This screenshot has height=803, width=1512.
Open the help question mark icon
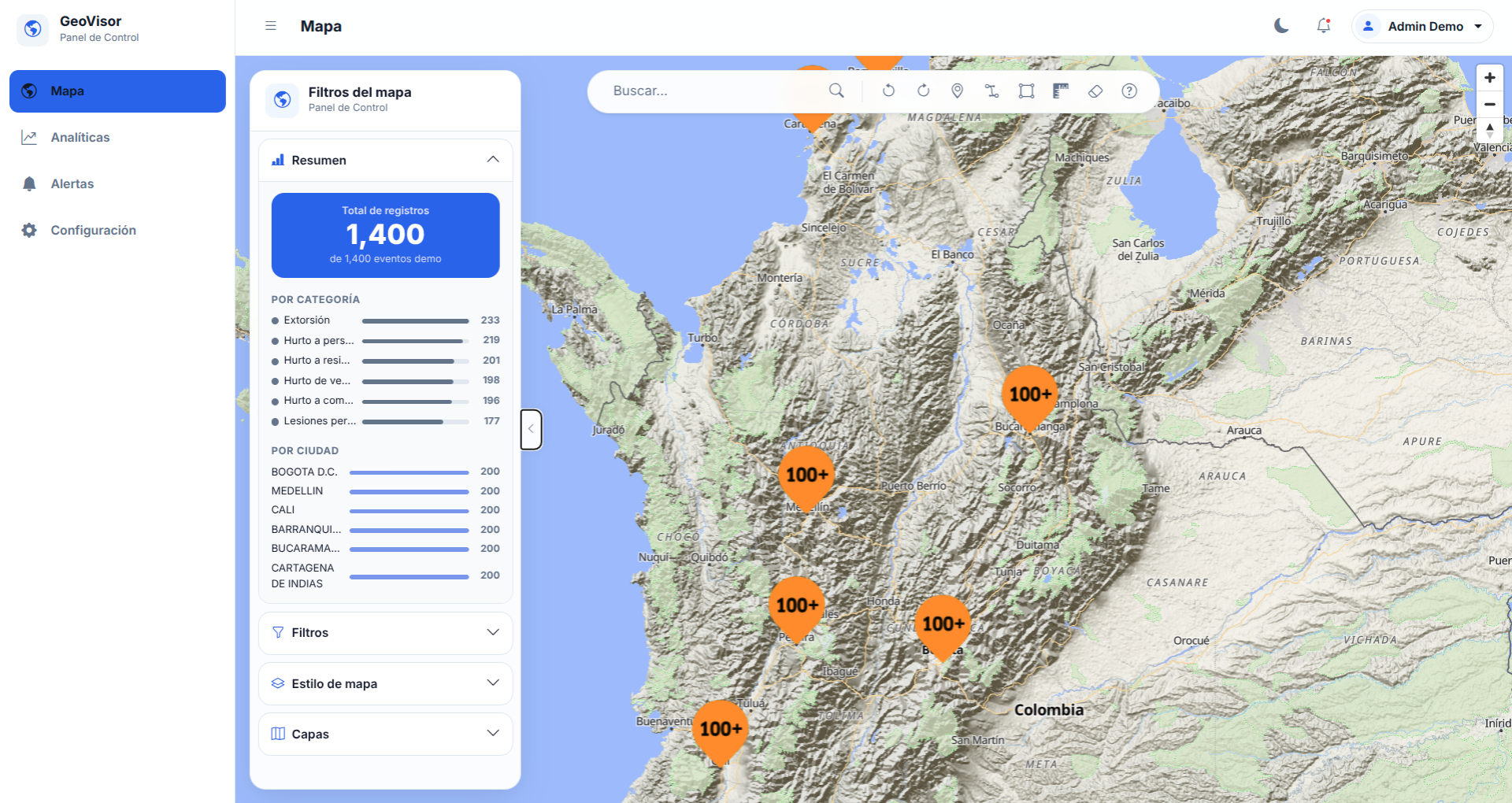(x=1129, y=91)
